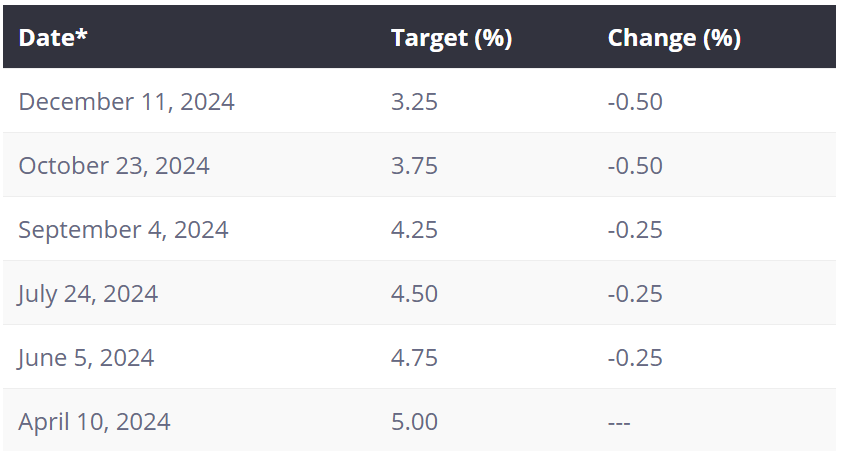Select the April 10, 2024 date cell
The width and height of the screenshot is (841, 451).
click(94, 422)
